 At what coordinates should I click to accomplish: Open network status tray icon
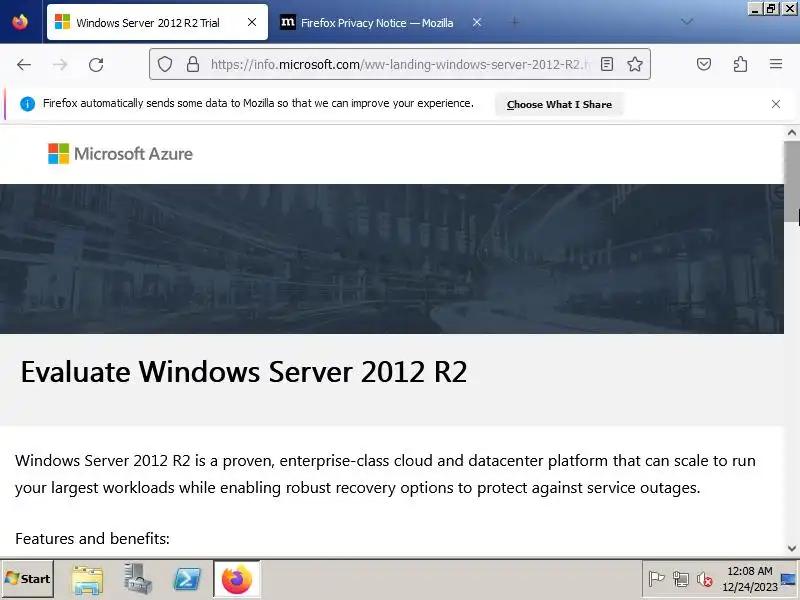(x=681, y=579)
